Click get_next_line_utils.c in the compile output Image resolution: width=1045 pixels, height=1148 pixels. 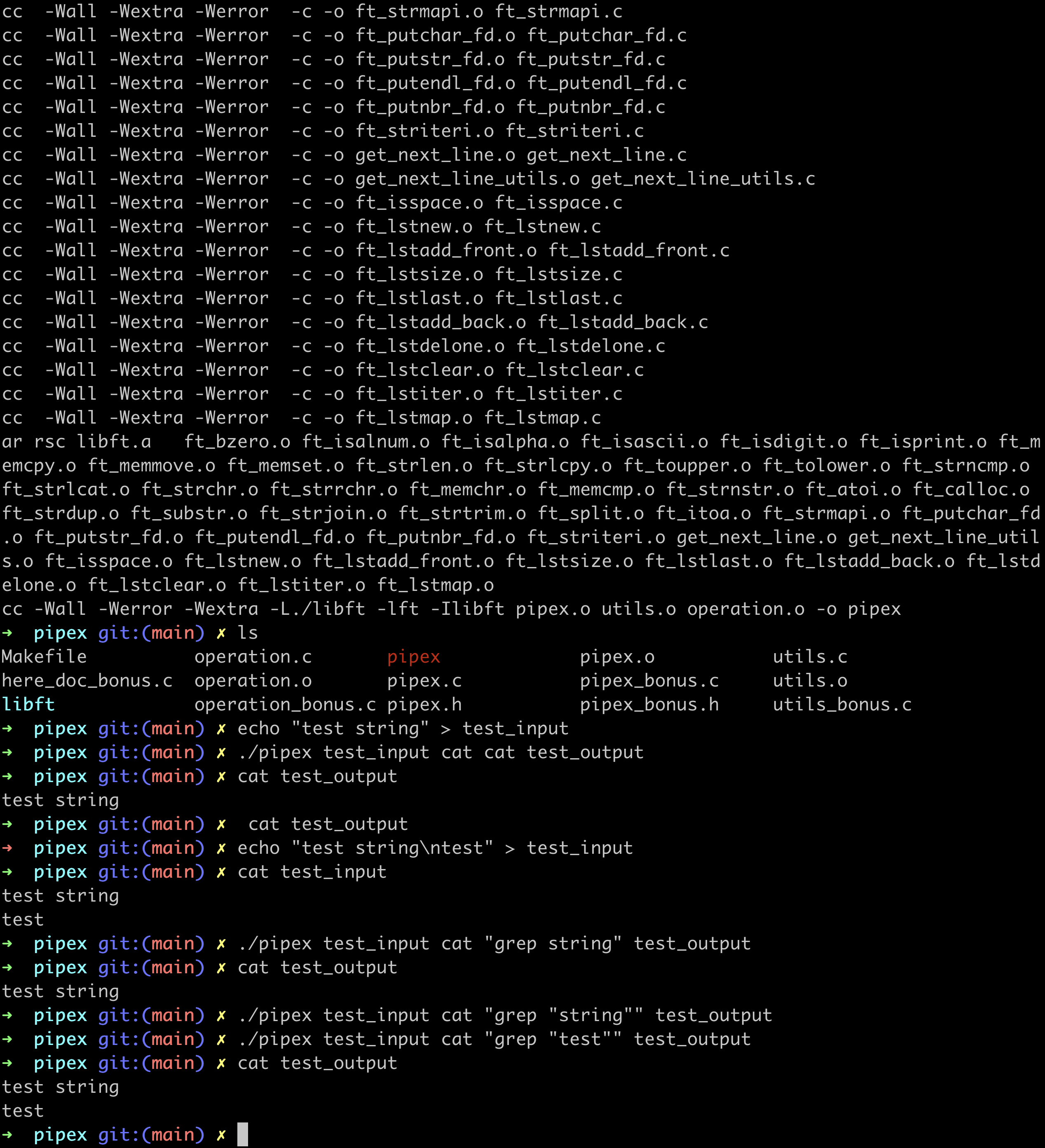(x=703, y=179)
